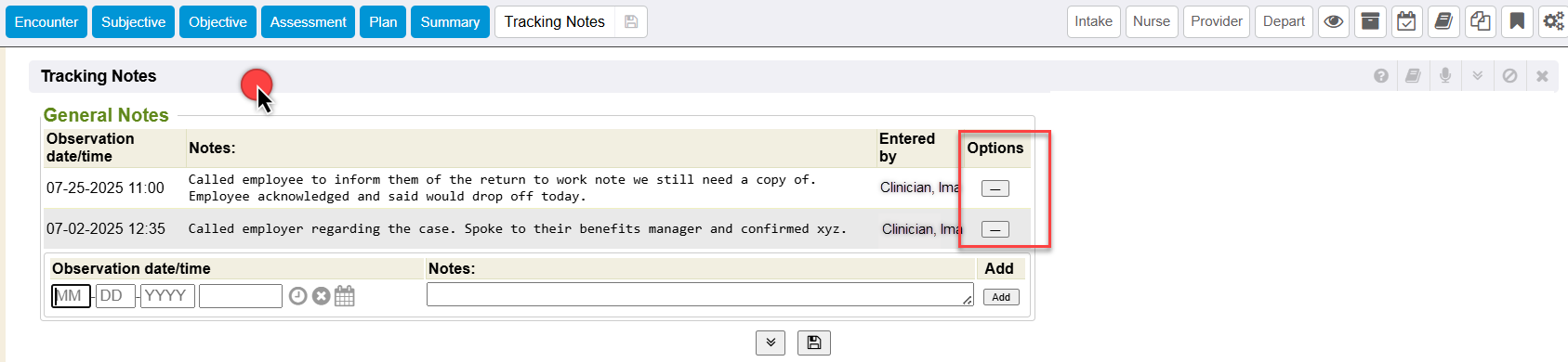The image size is (1568, 362).
Task: Click the double-chevron button below notes table
Action: [x=771, y=343]
